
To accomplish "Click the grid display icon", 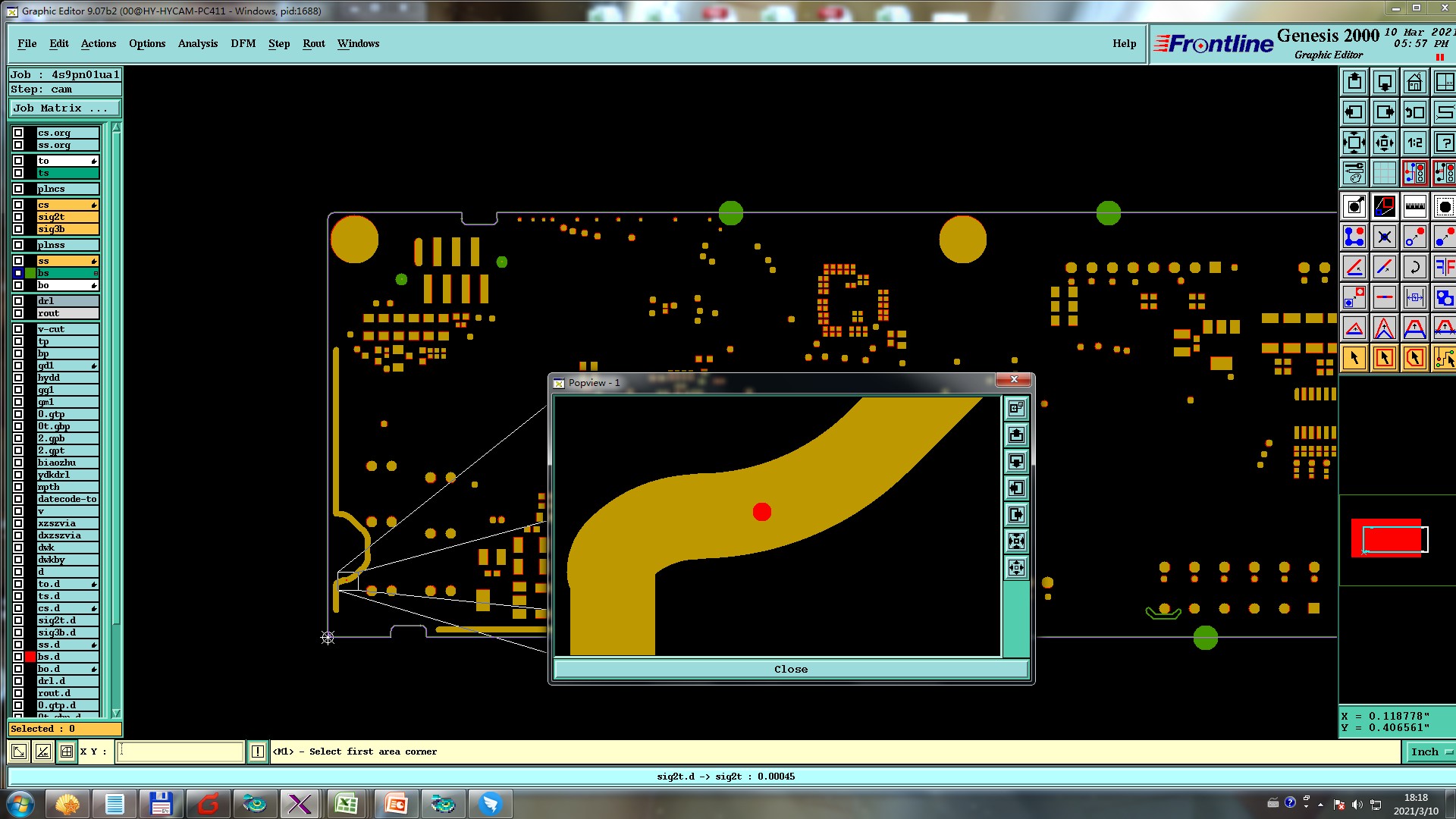I will [x=1384, y=173].
